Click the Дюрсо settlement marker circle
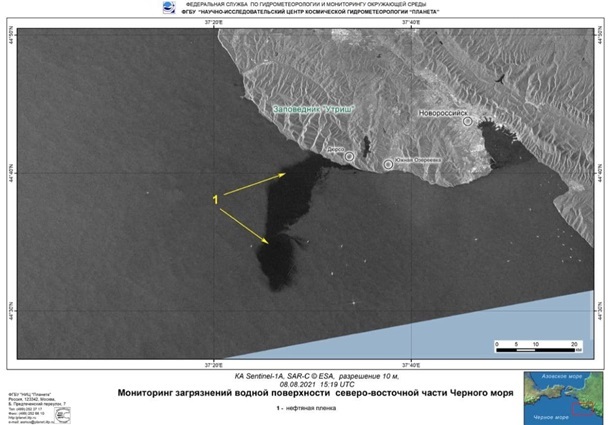 (x=349, y=156)
